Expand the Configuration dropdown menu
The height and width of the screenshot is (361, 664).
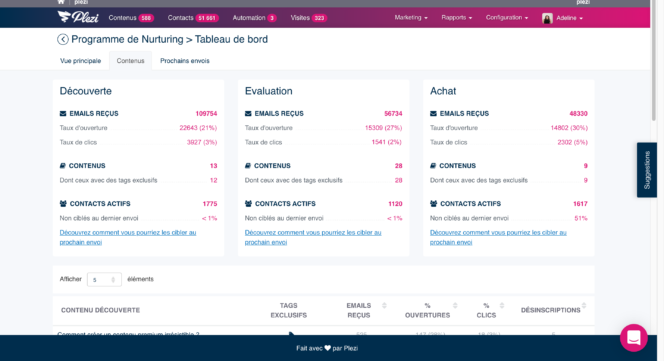click(x=507, y=18)
